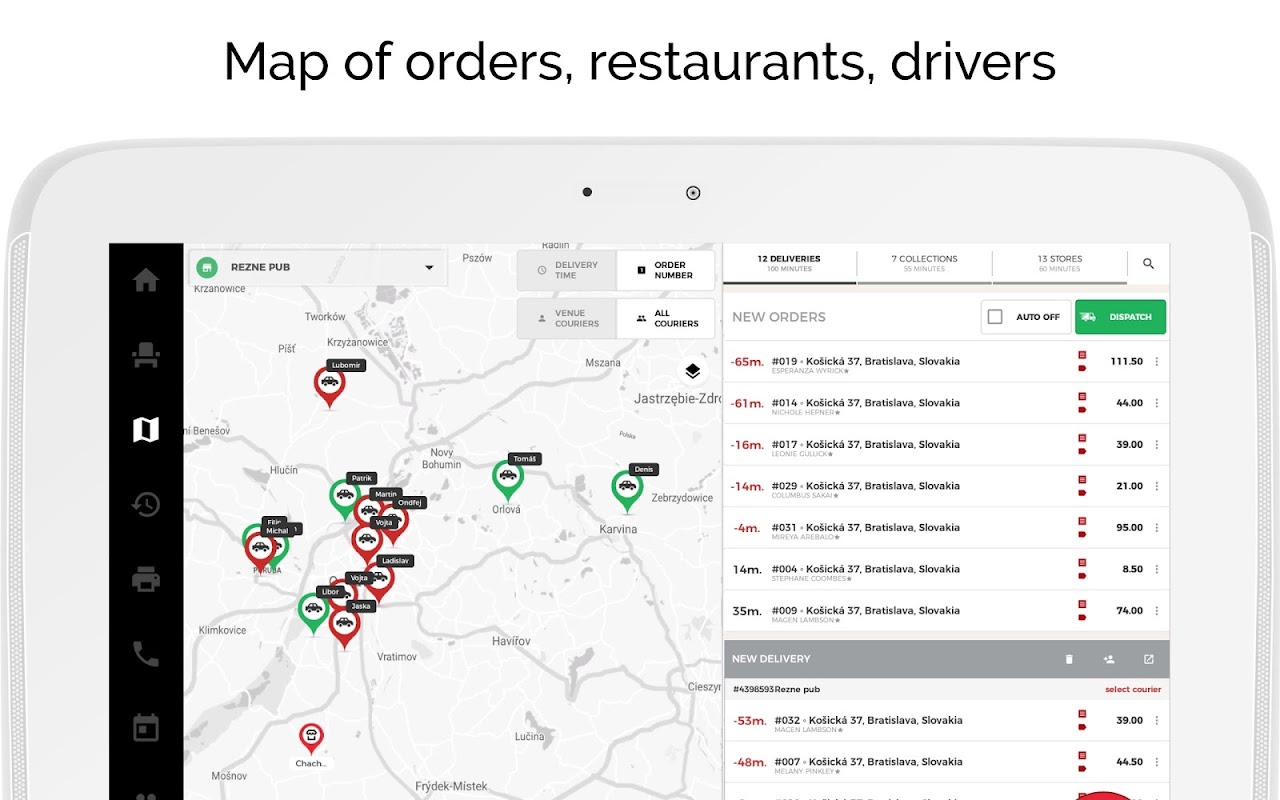Open the Home icon in the sidebar
The width and height of the screenshot is (1280, 800).
pos(146,280)
